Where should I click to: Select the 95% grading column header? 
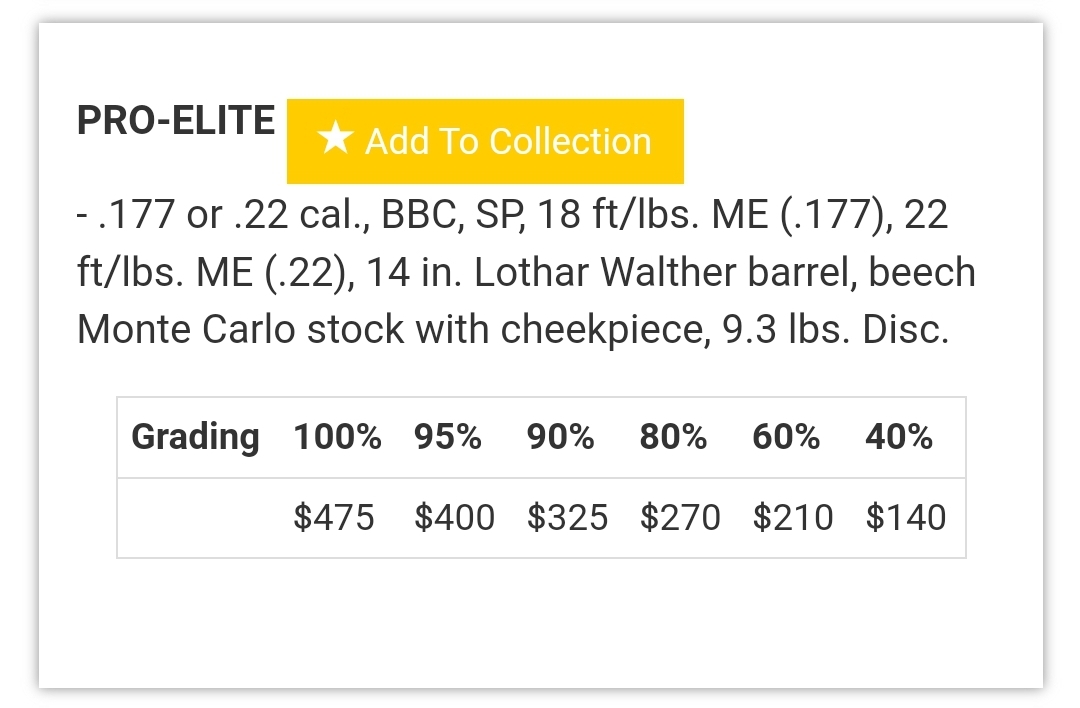(448, 437)
